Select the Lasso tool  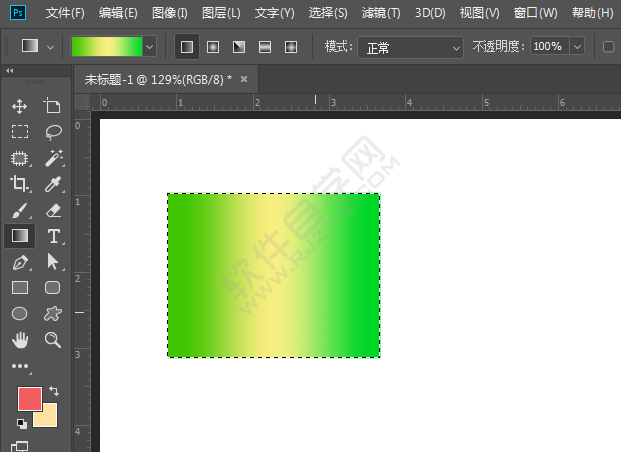click(53, 132)
